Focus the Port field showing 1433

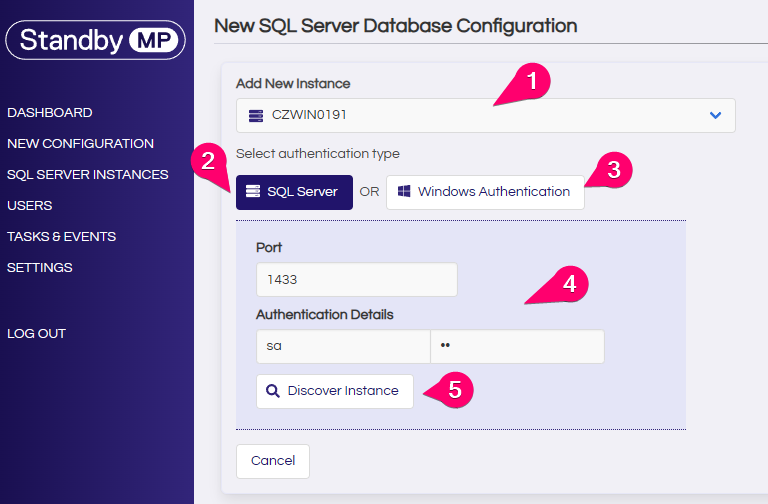tap(357, 280)
